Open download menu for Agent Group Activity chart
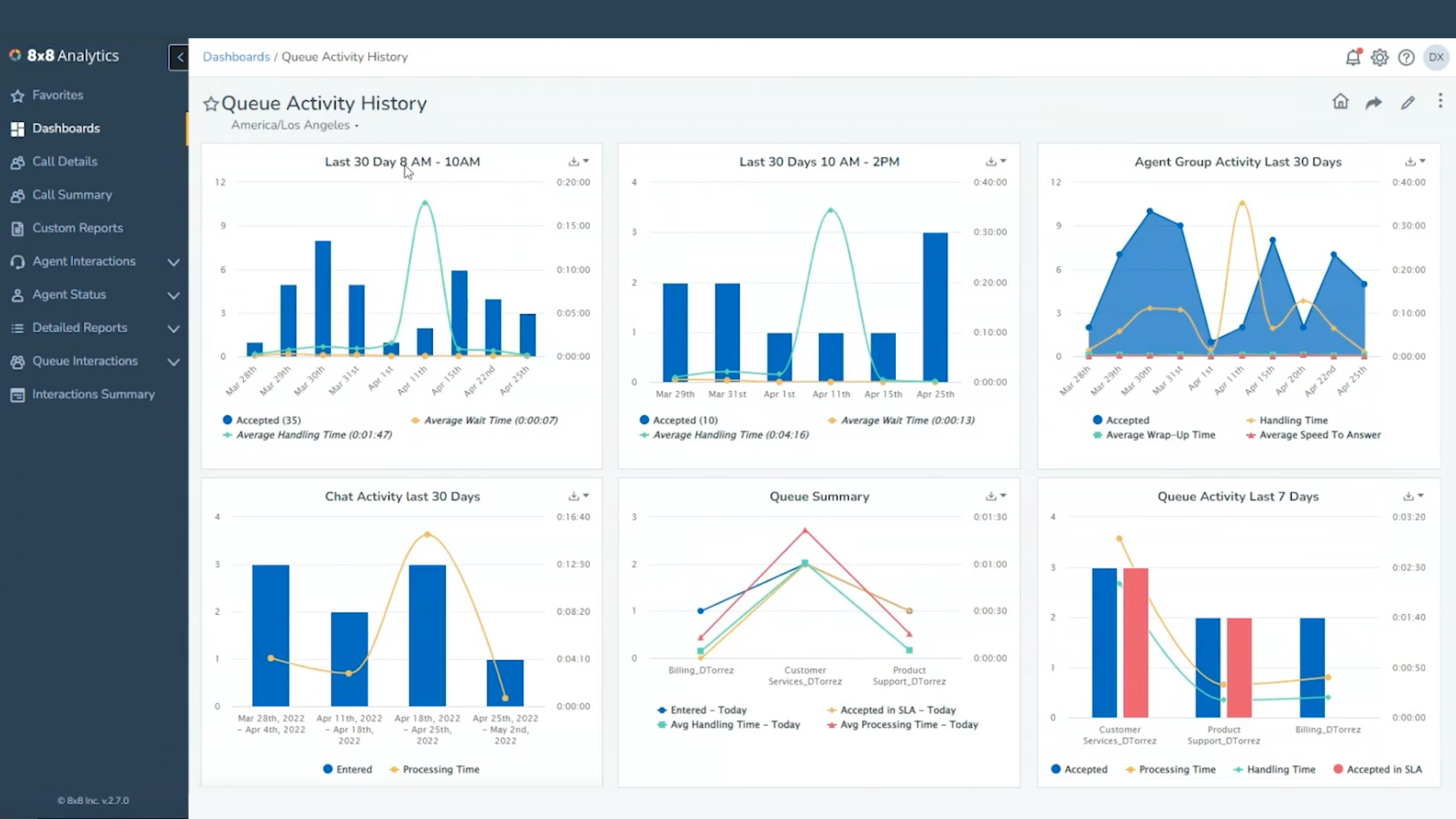Image resolution: width=1456 pixels, height=819 pixels. [x=1415, y=162]
